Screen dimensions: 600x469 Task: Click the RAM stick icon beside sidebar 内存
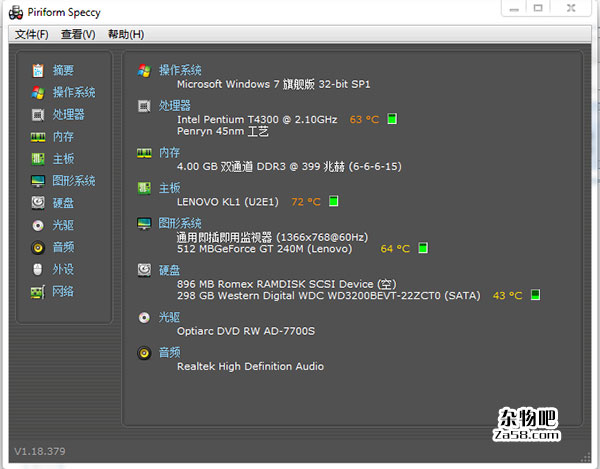pyautogui.click(x=38, y=137)
